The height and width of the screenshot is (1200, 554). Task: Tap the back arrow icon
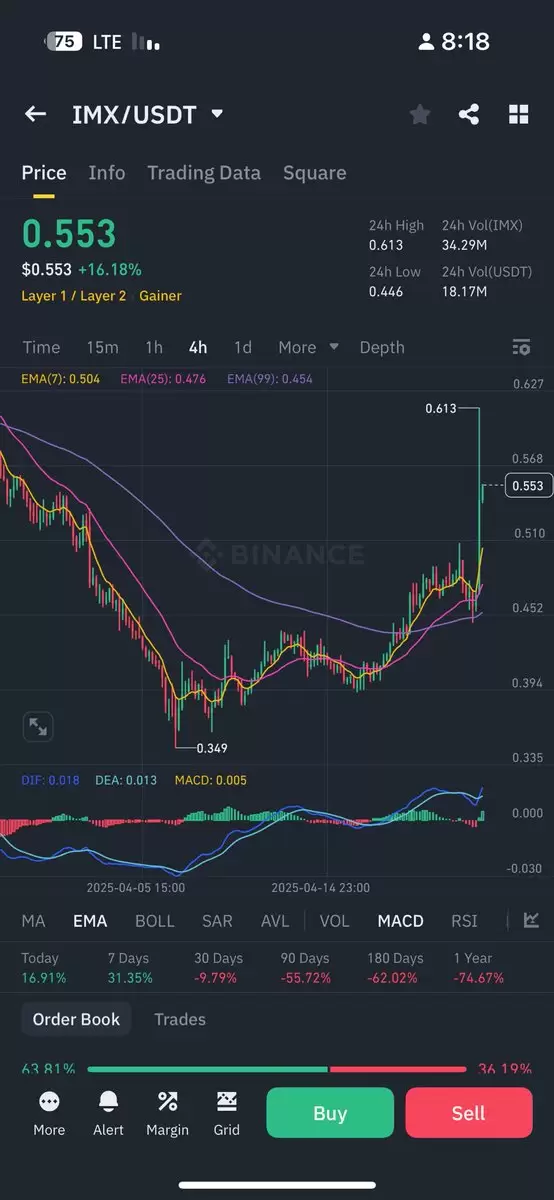point(35,114)
